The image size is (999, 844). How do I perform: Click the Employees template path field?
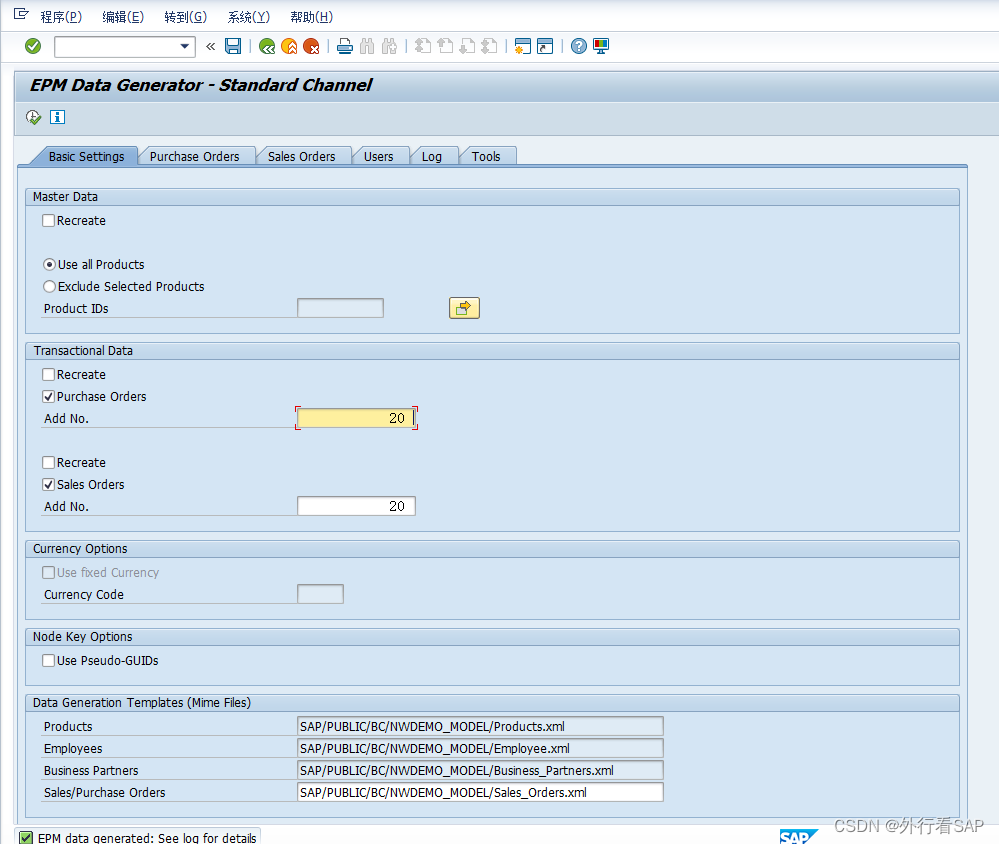[480, 748]
